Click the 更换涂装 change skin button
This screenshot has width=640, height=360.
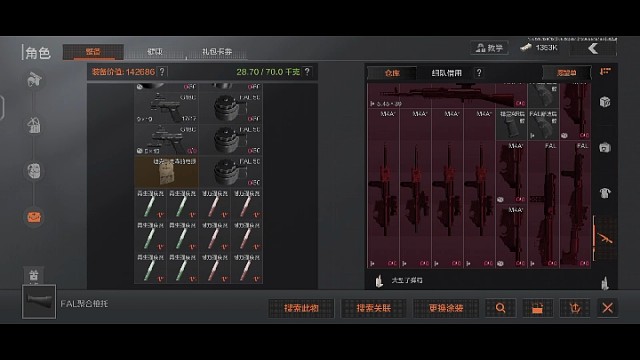pyautogui.click(x=446, y=308)
